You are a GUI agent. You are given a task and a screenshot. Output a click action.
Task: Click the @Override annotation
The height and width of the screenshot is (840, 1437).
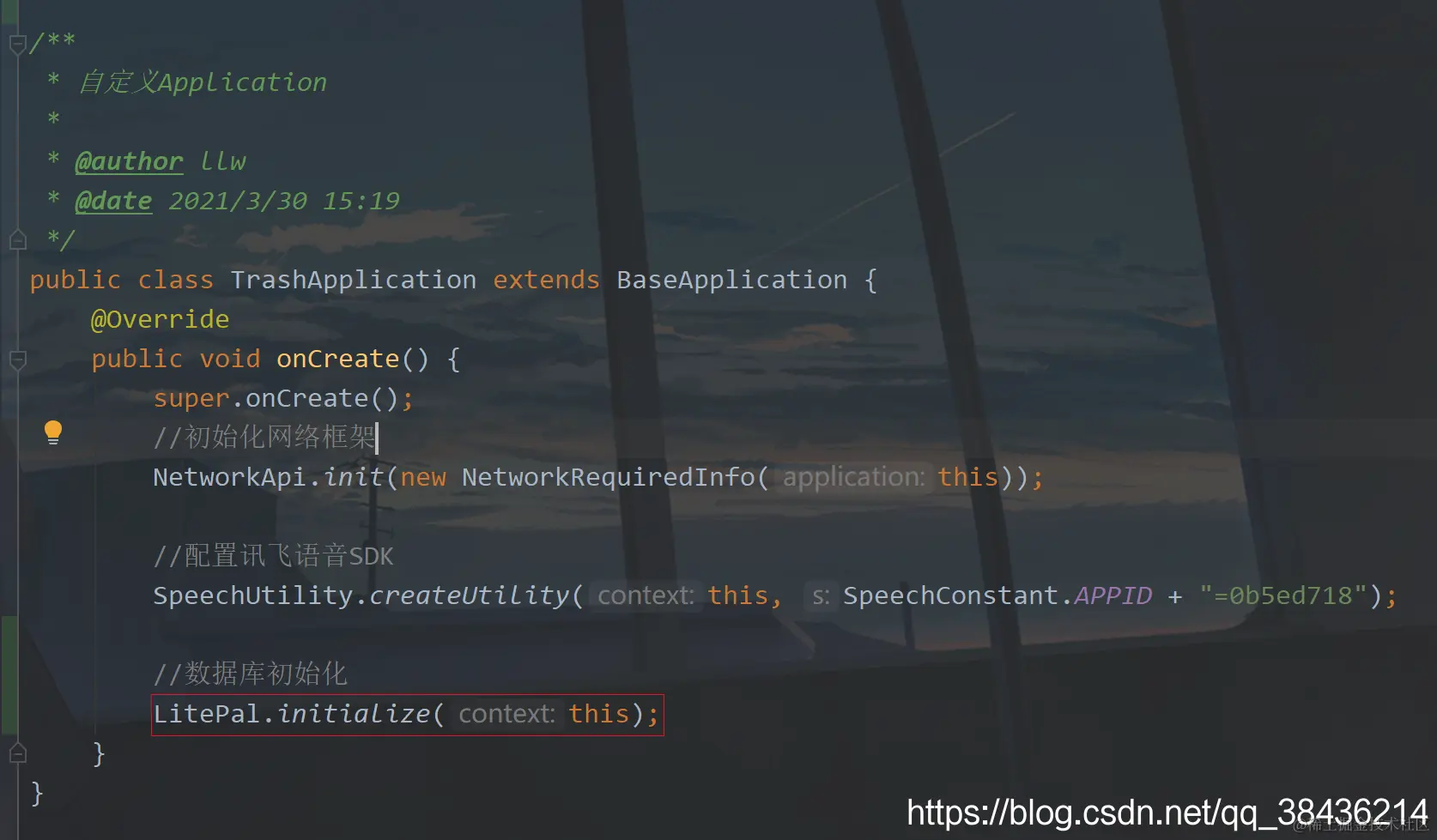coord(160,319)
